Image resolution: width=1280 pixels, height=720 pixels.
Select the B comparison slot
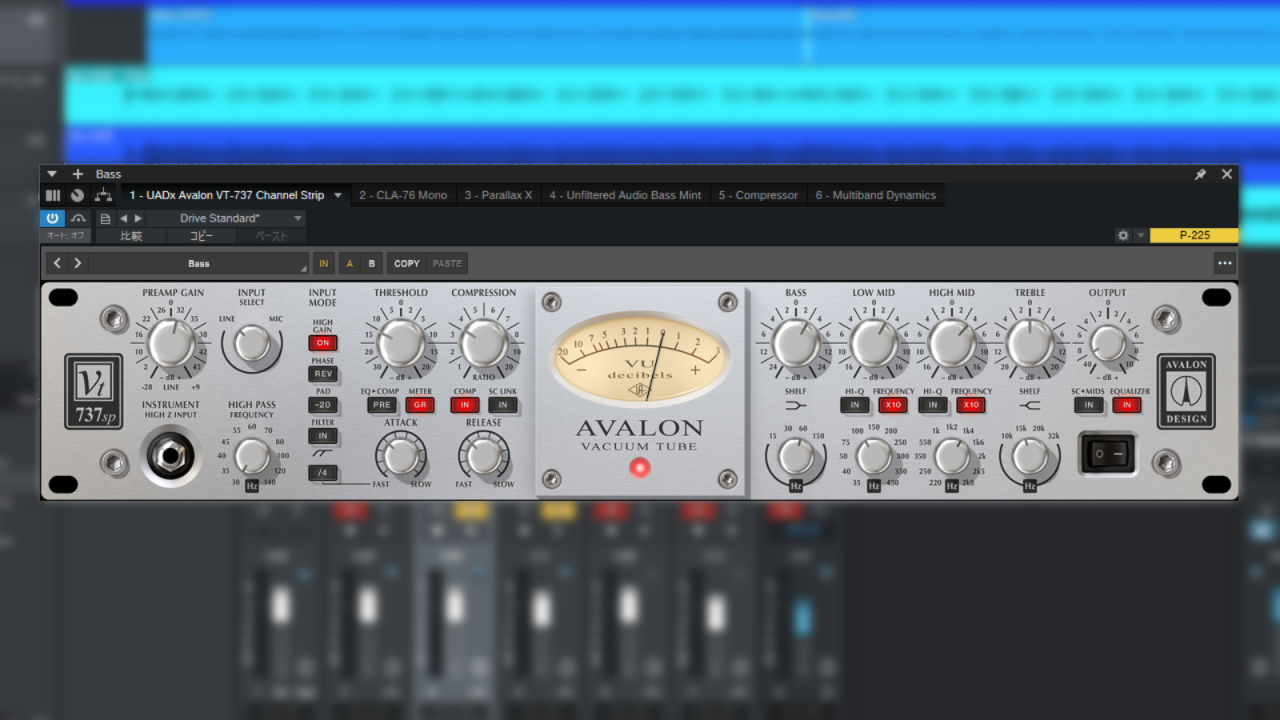(371, 263)
